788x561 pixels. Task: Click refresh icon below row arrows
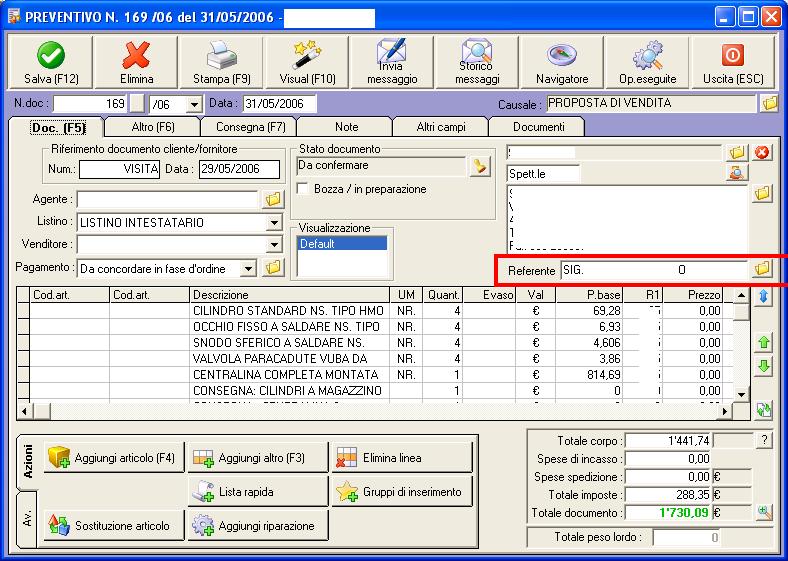tap(764, 410)
